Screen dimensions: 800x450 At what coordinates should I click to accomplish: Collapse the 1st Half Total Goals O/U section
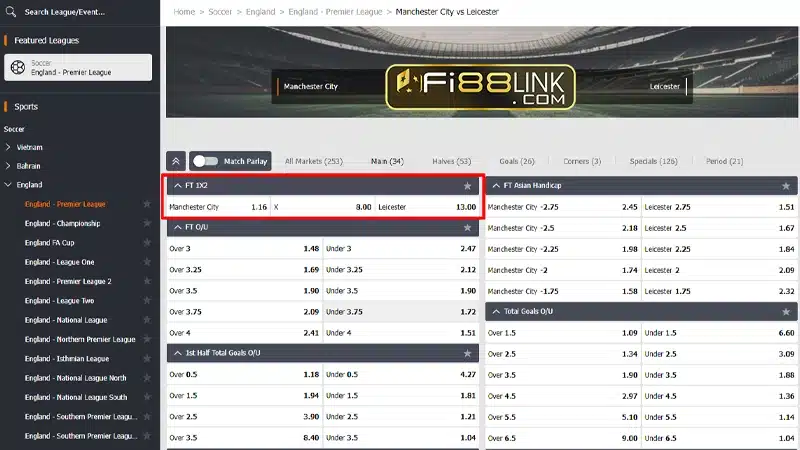(178, 353)
